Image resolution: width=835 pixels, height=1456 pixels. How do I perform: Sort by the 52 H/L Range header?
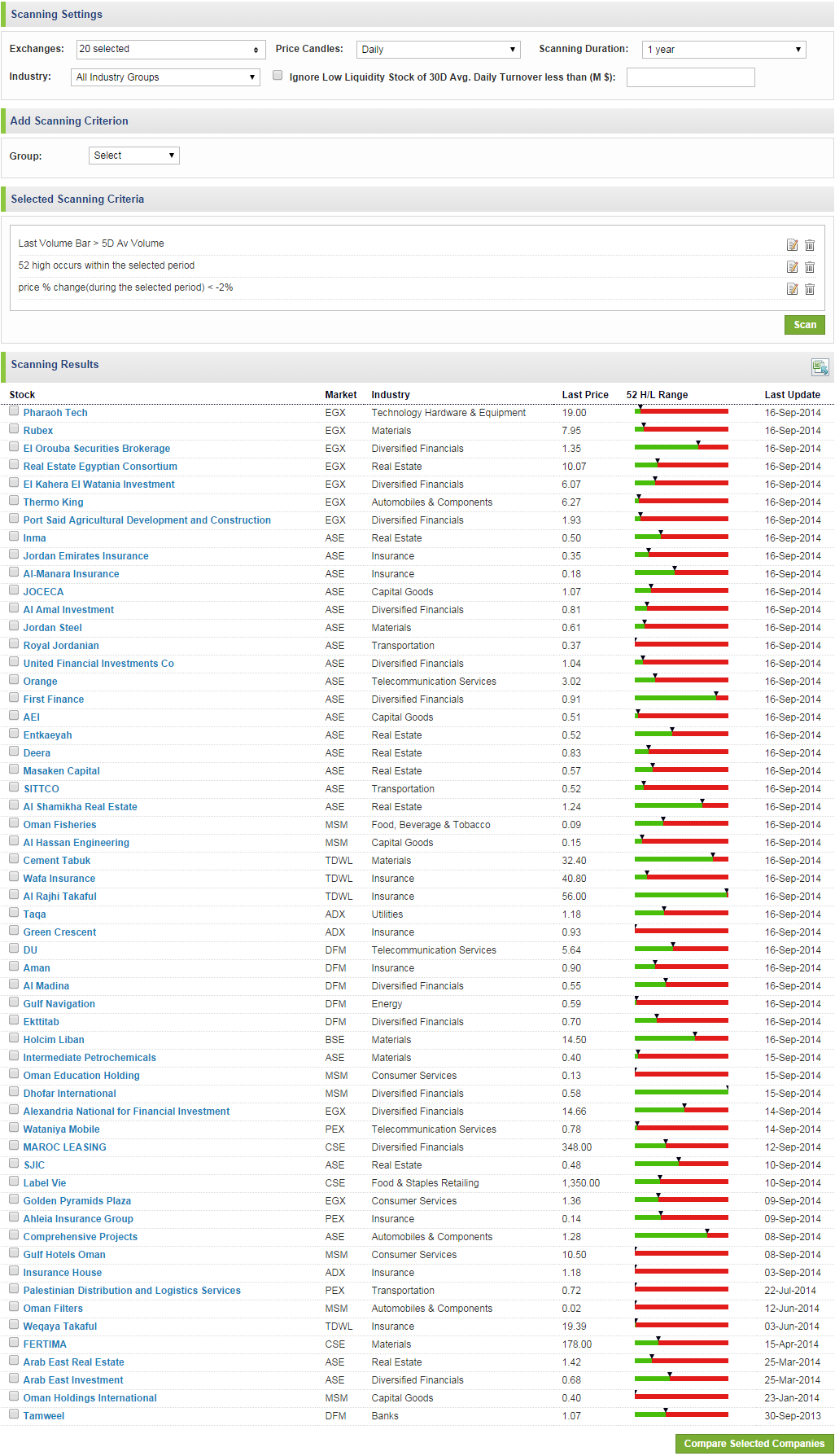657,395
